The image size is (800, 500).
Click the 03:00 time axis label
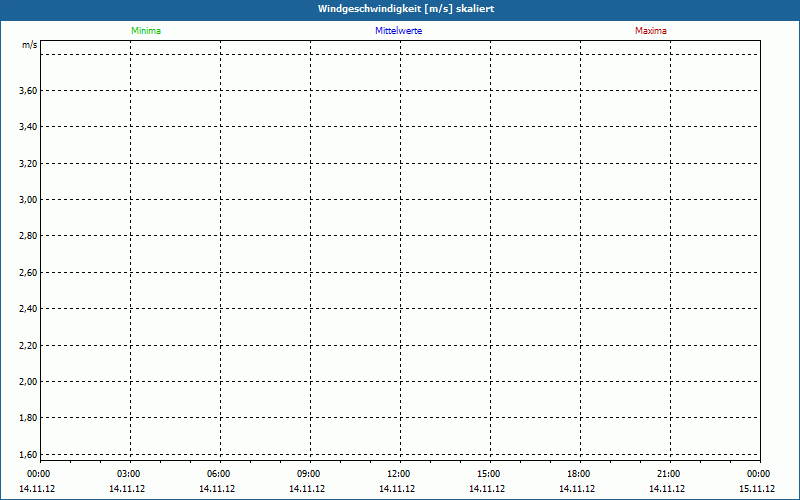[x=129, y=474]
